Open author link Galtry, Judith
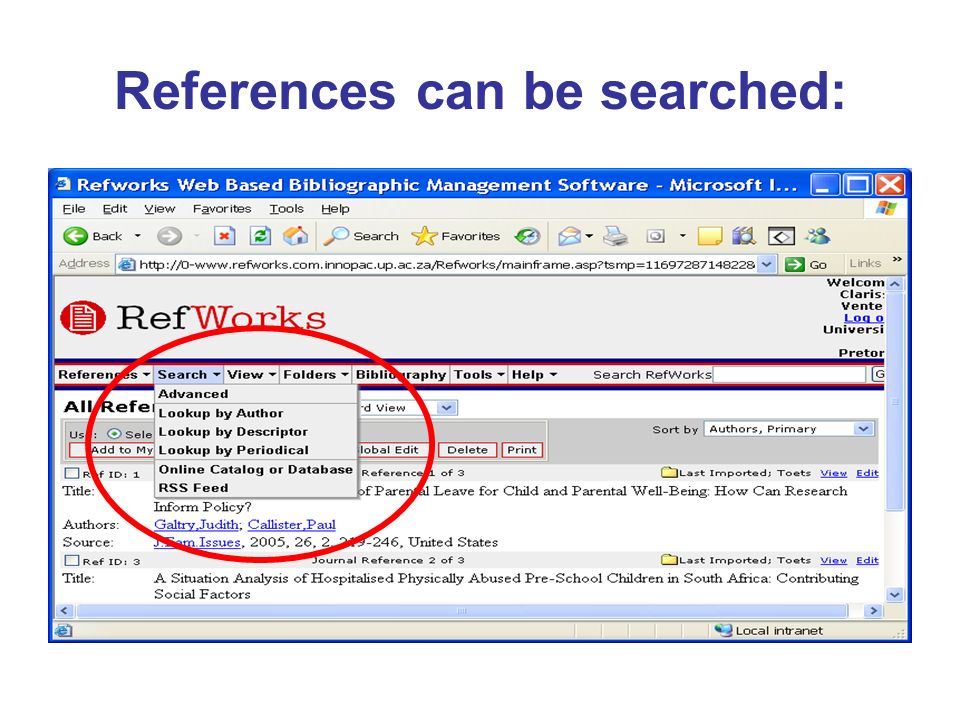960x720 pixels. (x=196, y=524)
